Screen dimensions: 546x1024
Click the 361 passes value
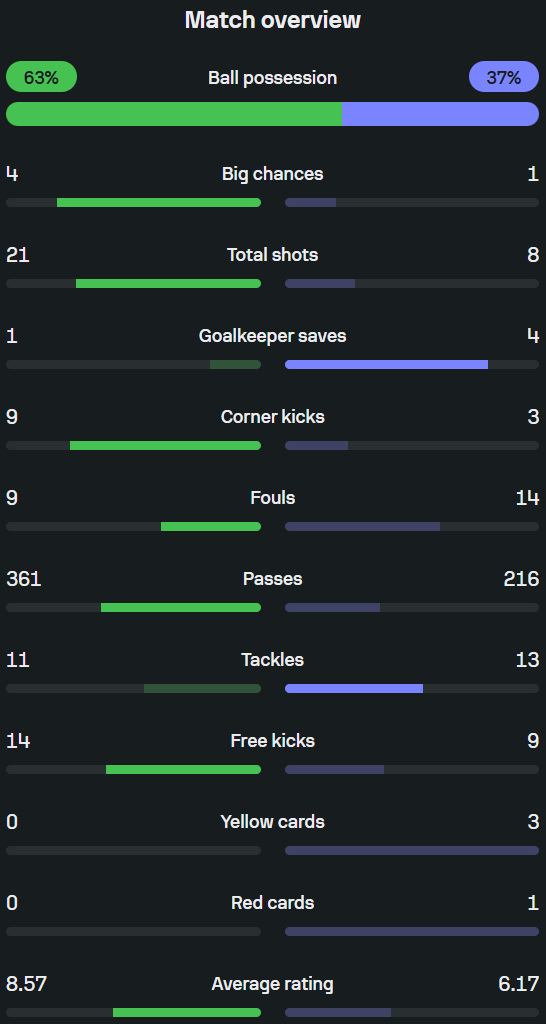pos(24,579)
